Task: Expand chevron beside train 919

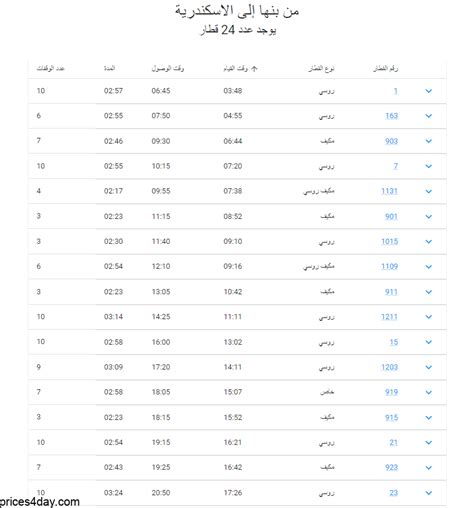Action: pos(428,392)
